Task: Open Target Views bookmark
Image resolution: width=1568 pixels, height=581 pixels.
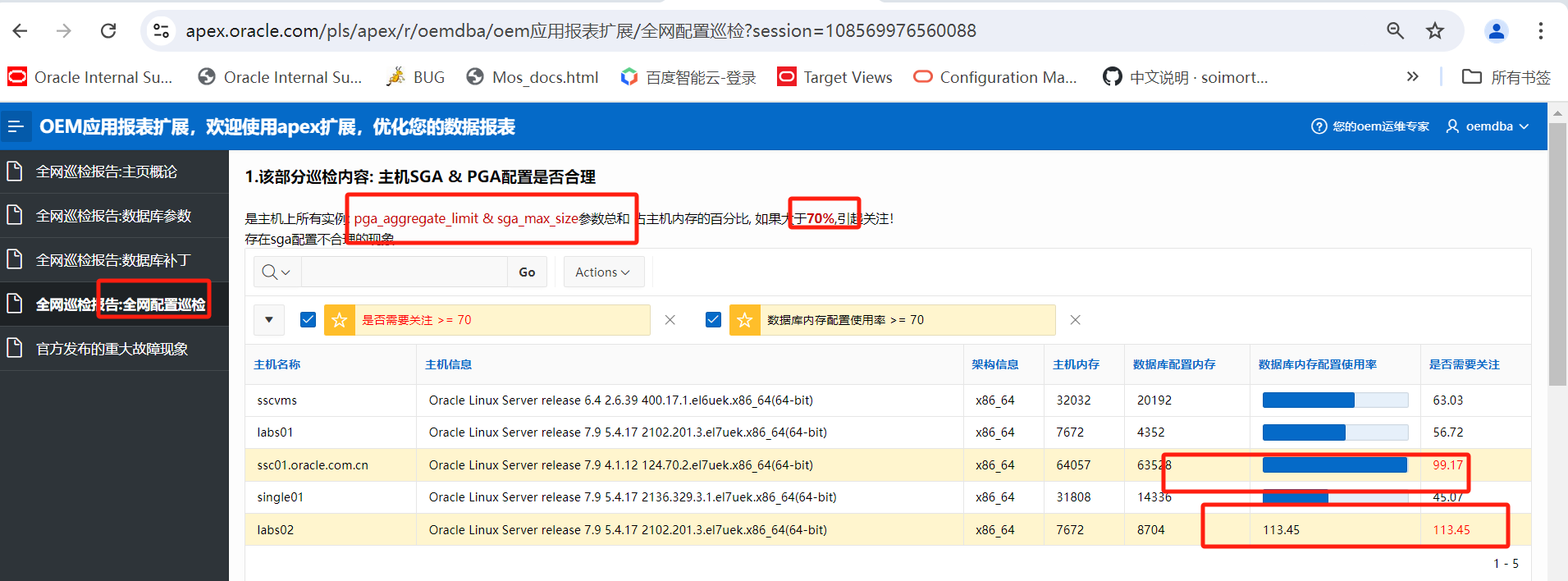Action: 835,77
